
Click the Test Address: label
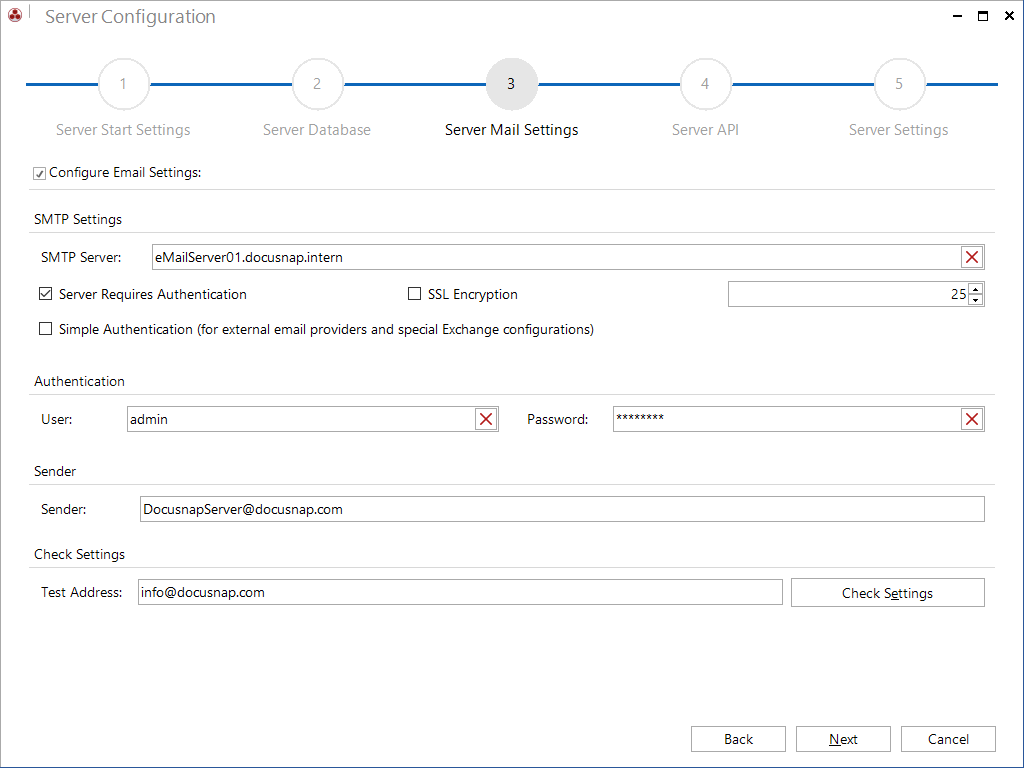(82, 592)
